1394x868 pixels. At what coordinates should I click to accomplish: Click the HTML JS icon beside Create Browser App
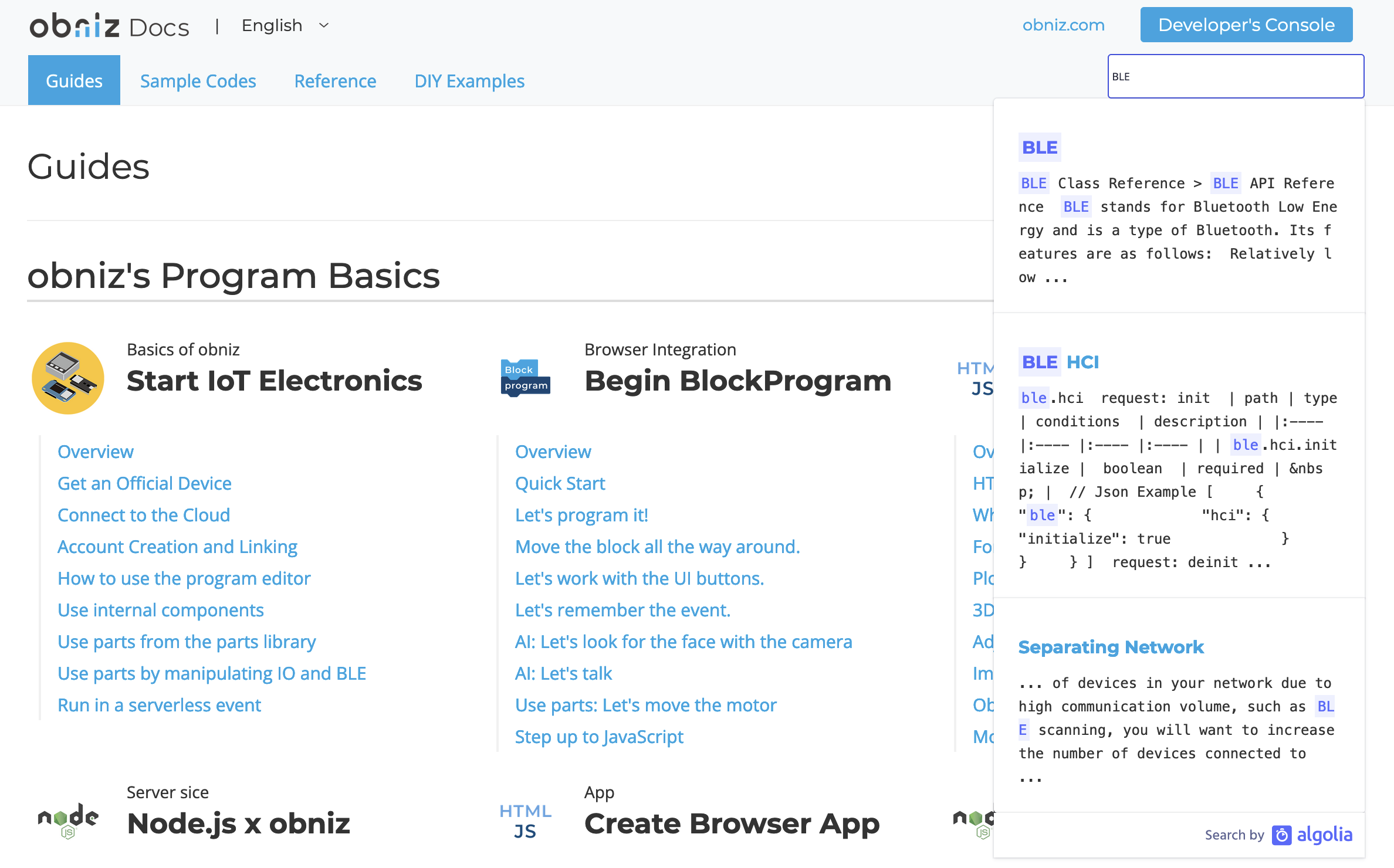click(525, 820)
